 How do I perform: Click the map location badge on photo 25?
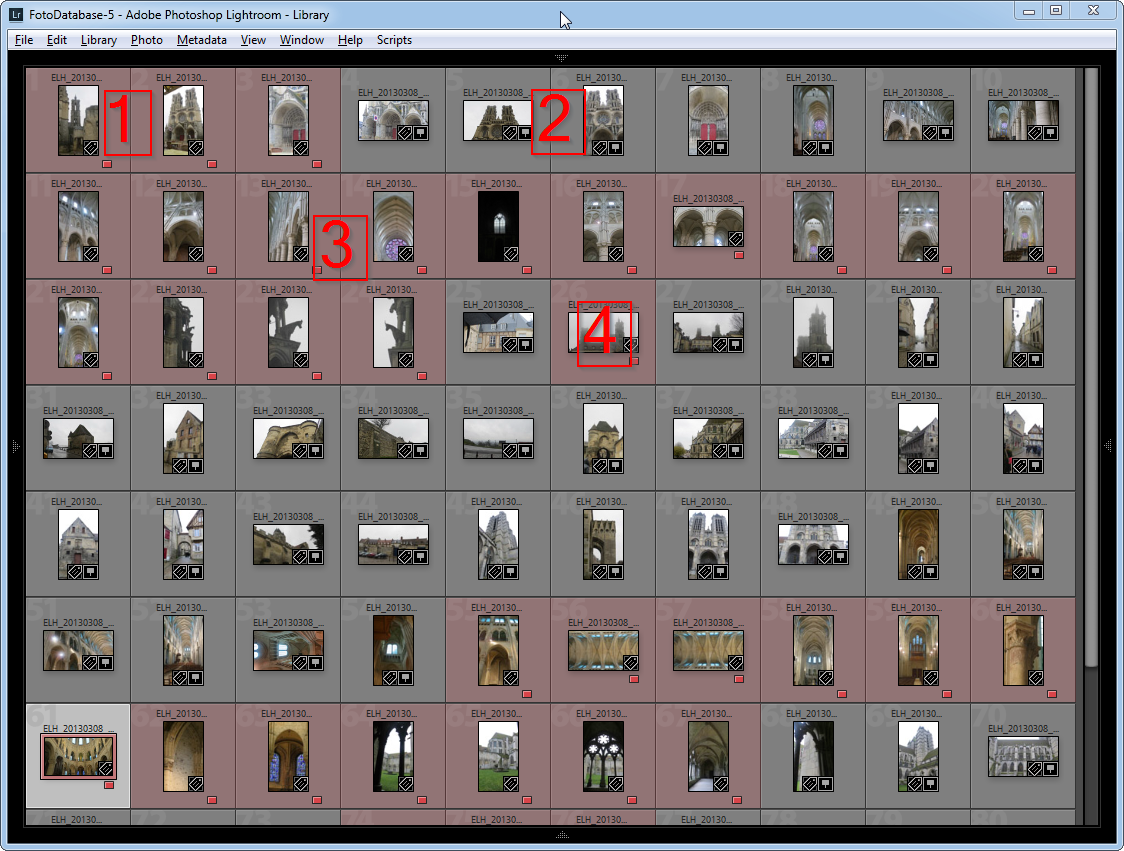(525, 345)
